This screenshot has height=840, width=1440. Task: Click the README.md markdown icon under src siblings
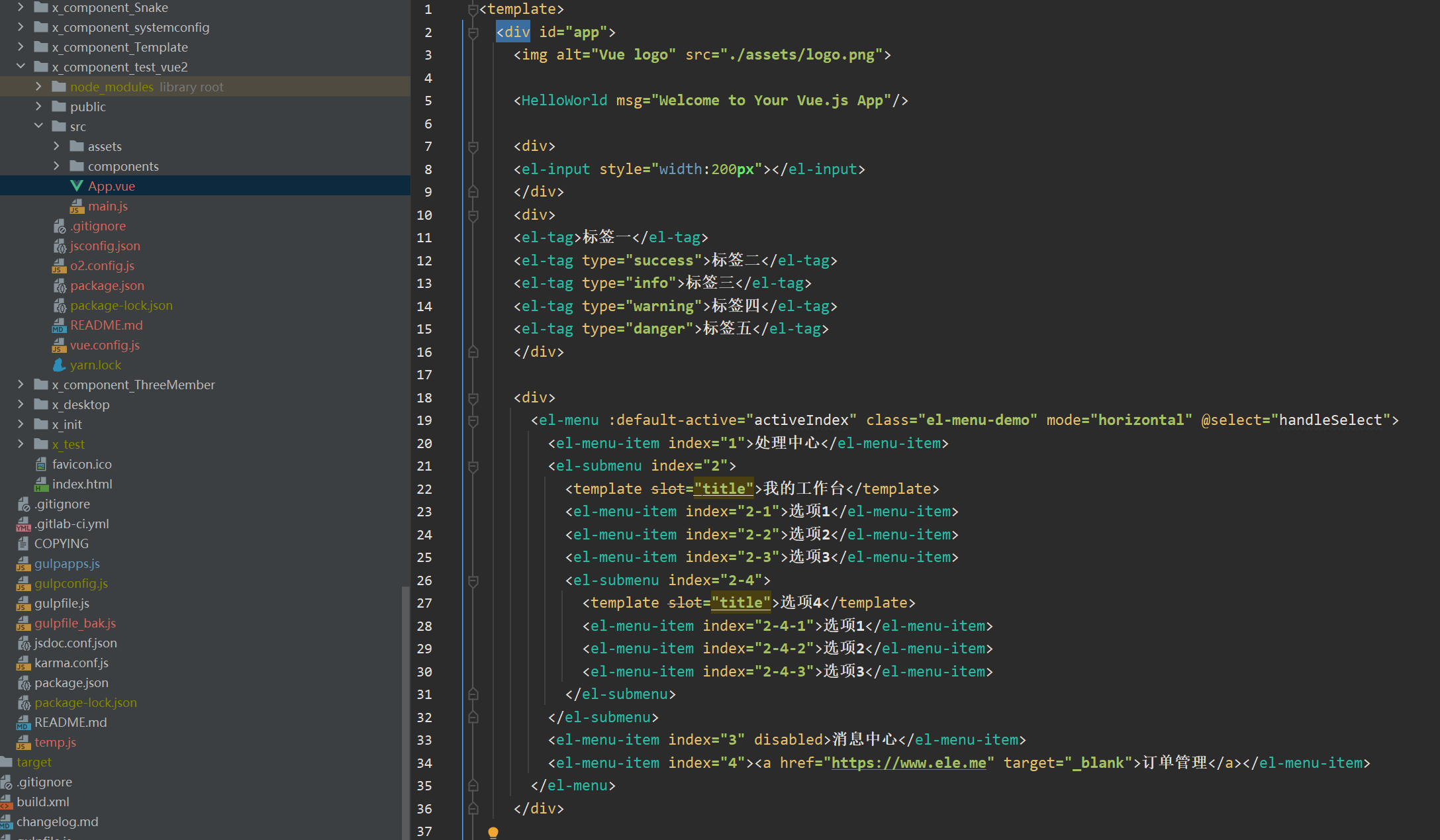click(59, 326)
